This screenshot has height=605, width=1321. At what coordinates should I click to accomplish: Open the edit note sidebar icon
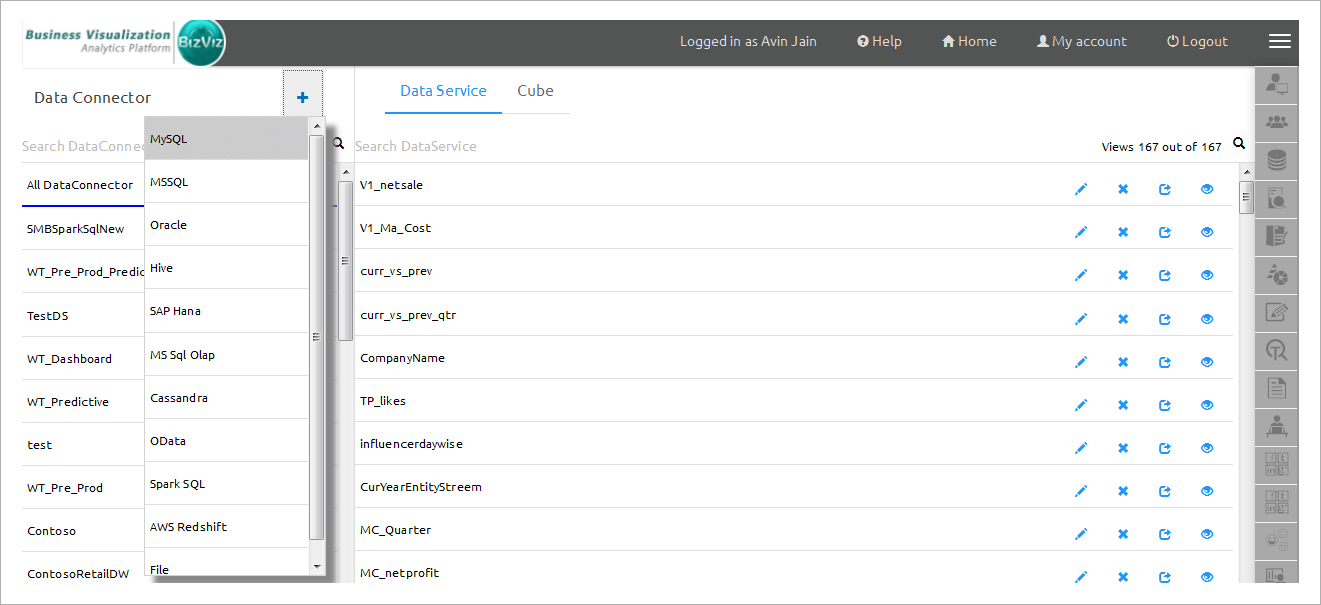tap(1276, 312)
